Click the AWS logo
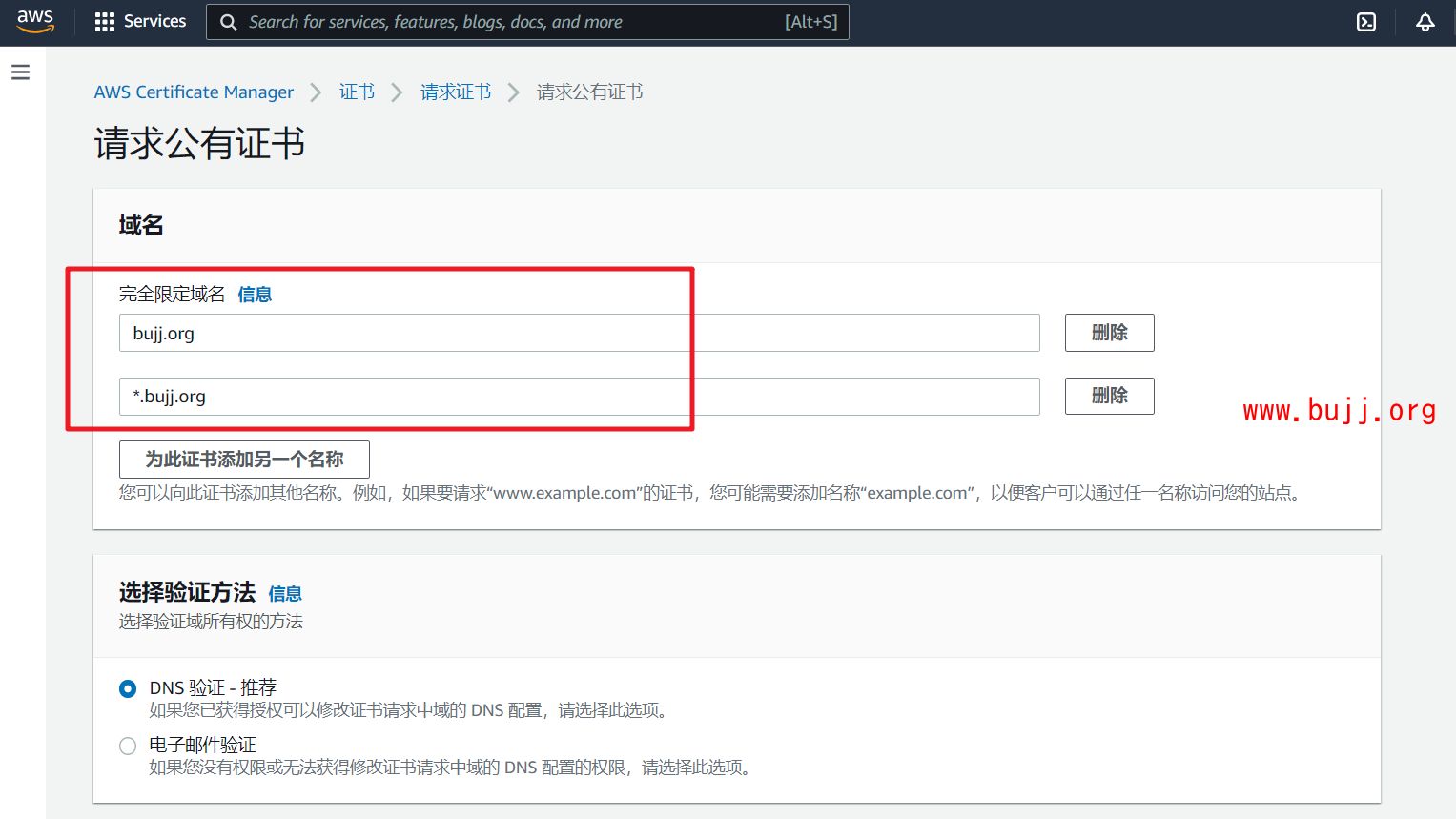Viewport: 1456px width, 819px height. 35,20
